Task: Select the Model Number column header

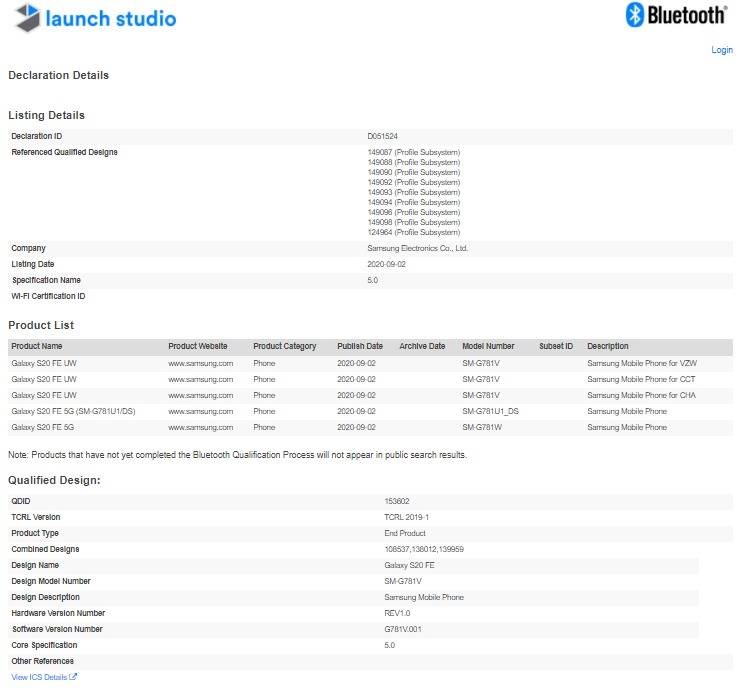Action: click(x=488, y=346)
